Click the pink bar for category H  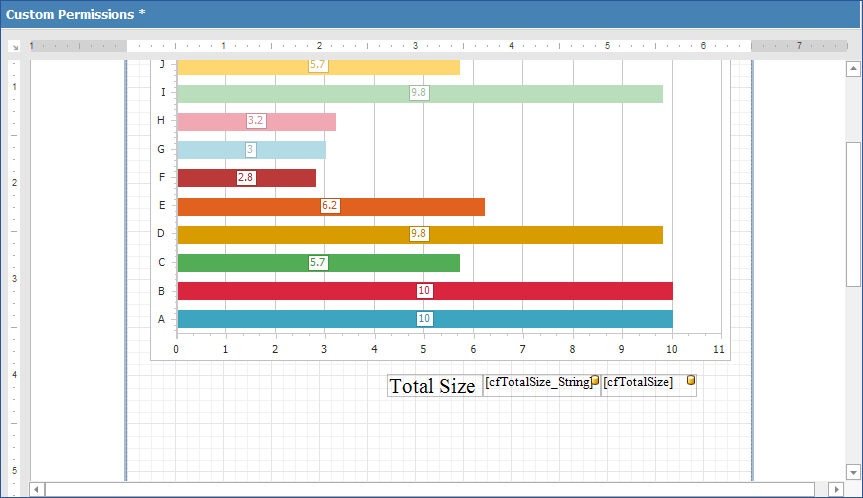point(290,121)
